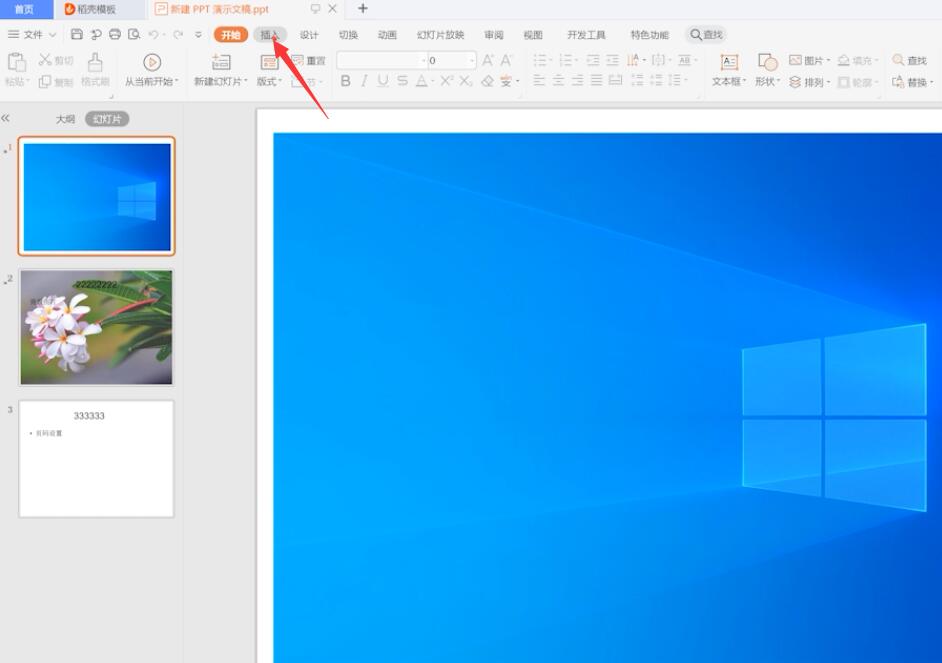The width and height of the screenshot is (942, 663).
Task: Click the Increase Indent icon
Action: pyautogui.click(x=612, y=60)
